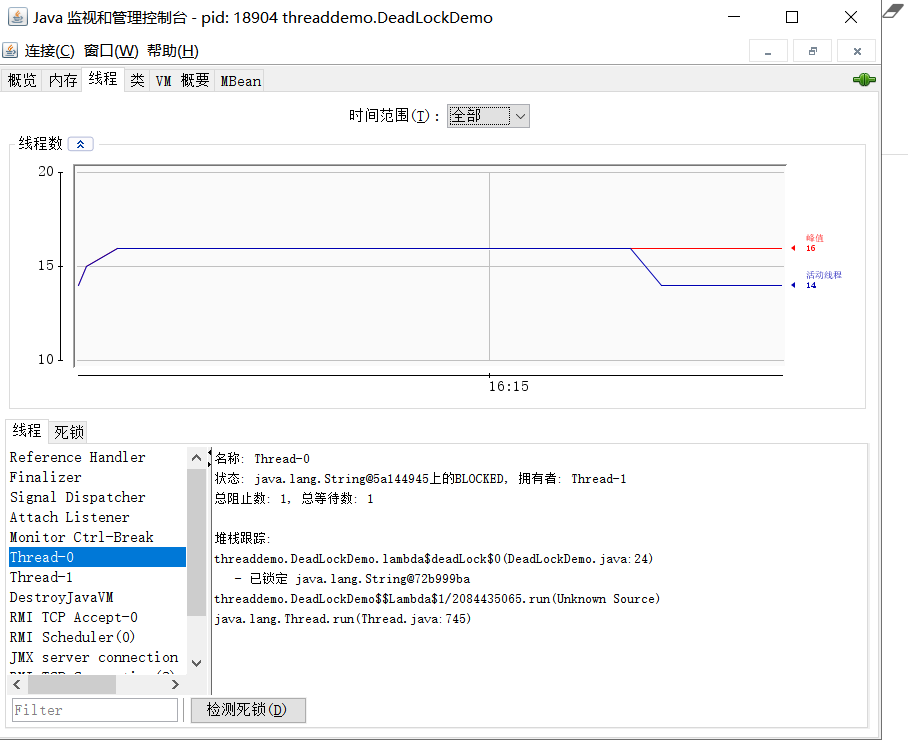Click thread list scroll up arrow
The image size is (908, 742).
196,458
